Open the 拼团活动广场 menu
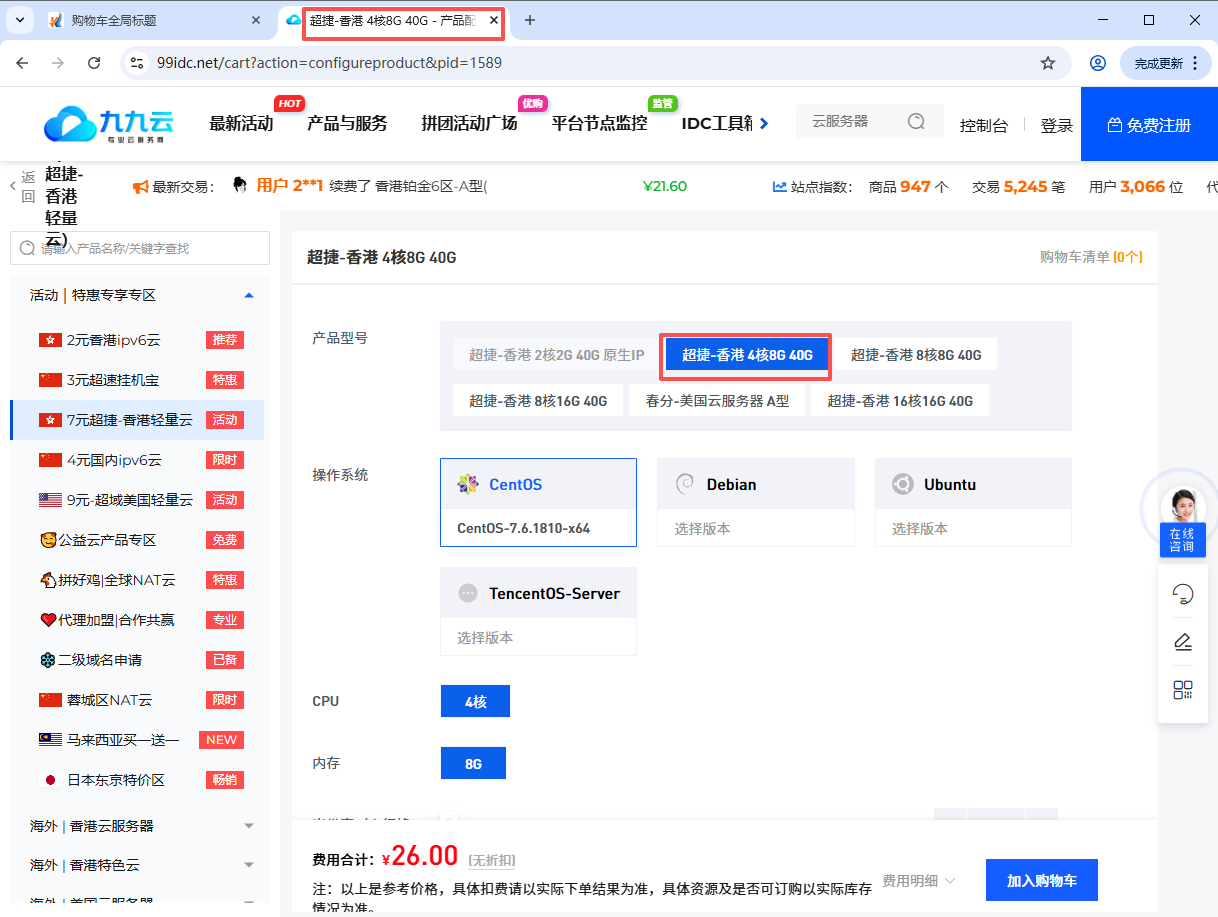 coord(469,124)
